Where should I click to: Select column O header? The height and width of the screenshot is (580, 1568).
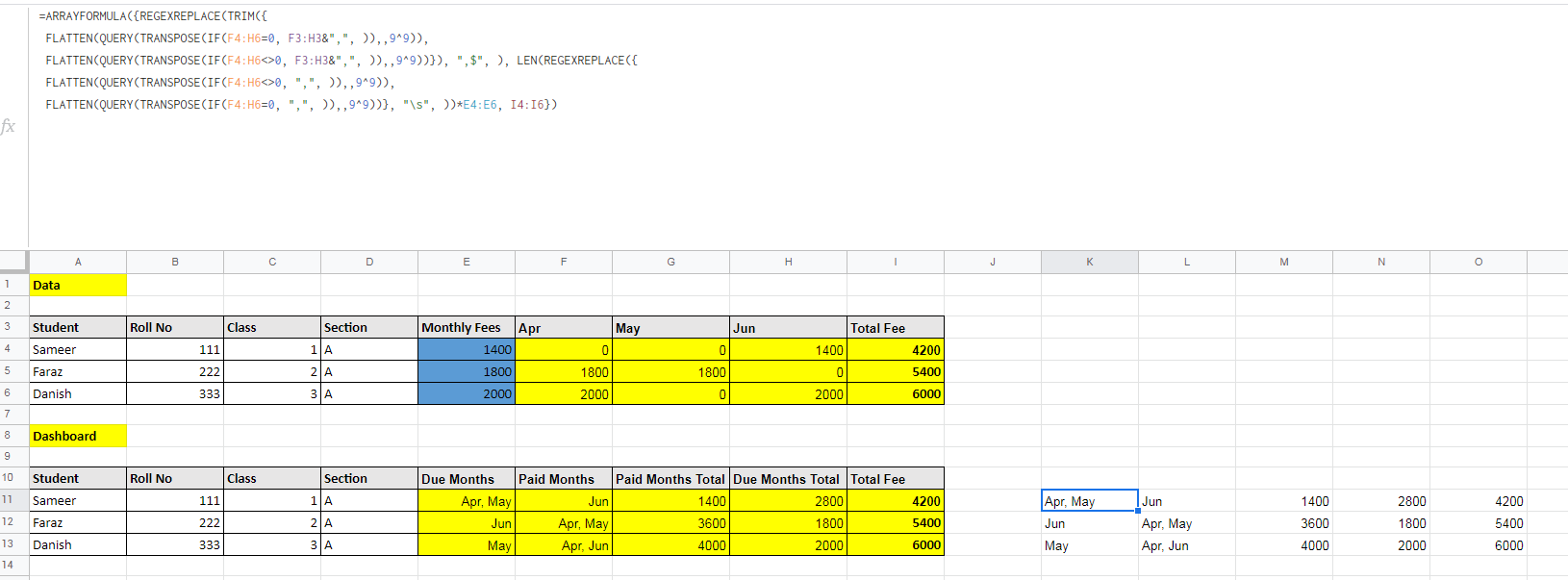coord(1479,262)
